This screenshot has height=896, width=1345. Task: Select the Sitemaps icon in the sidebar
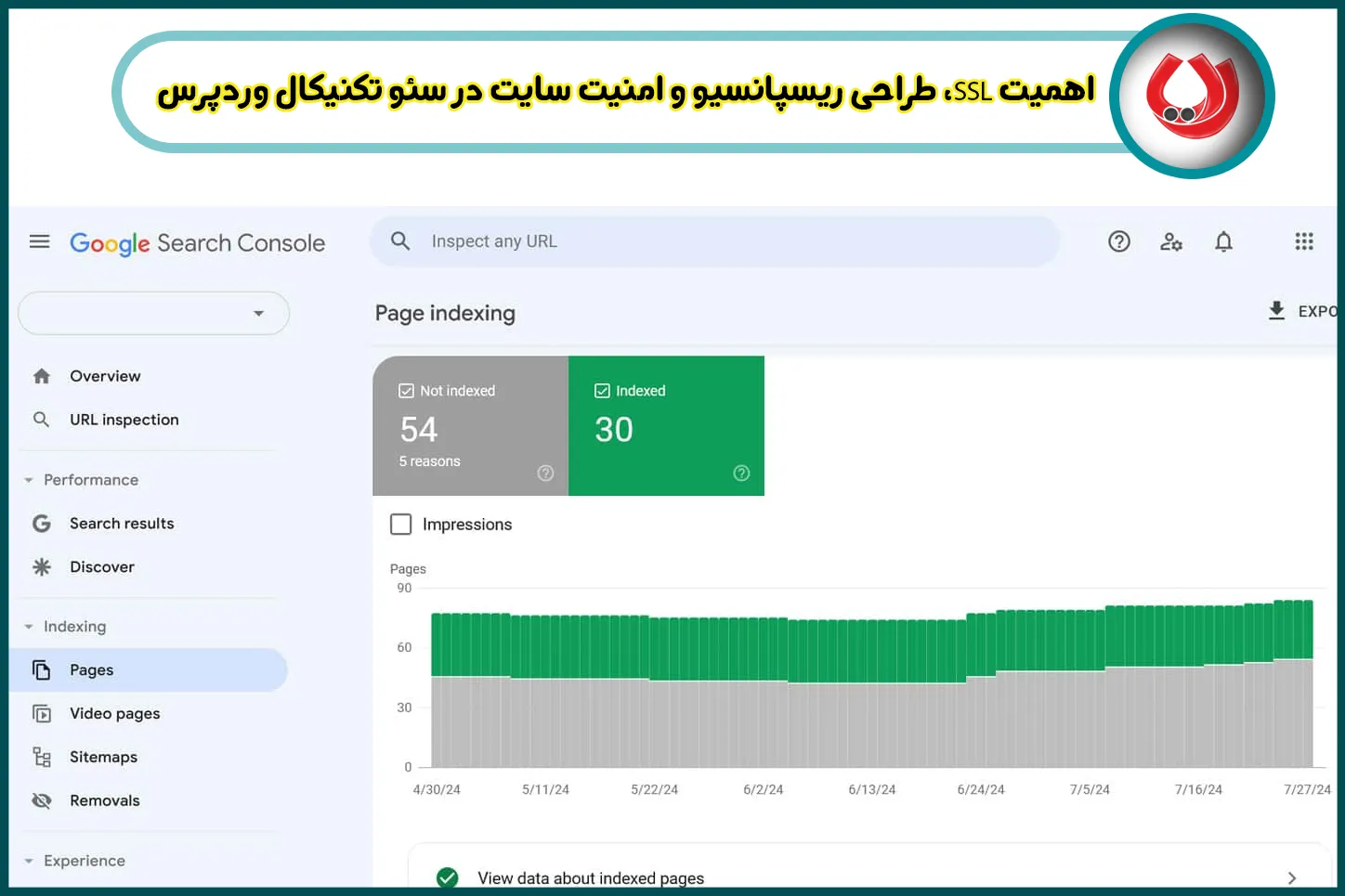(x=42, y=757)
